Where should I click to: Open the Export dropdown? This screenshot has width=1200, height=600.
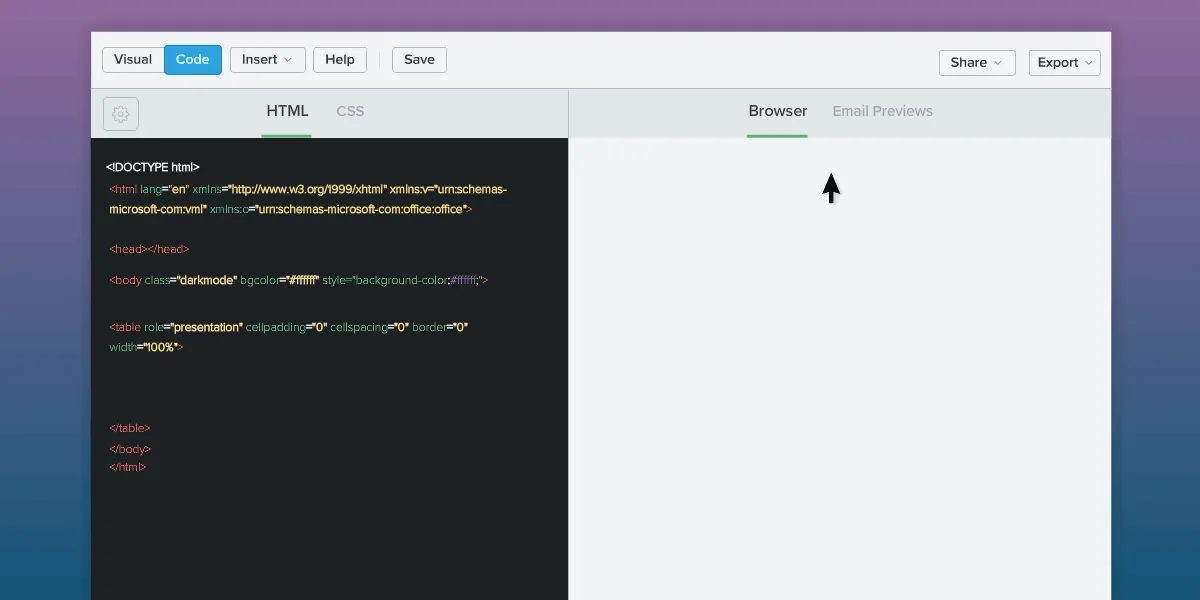tap(1065, 62)
